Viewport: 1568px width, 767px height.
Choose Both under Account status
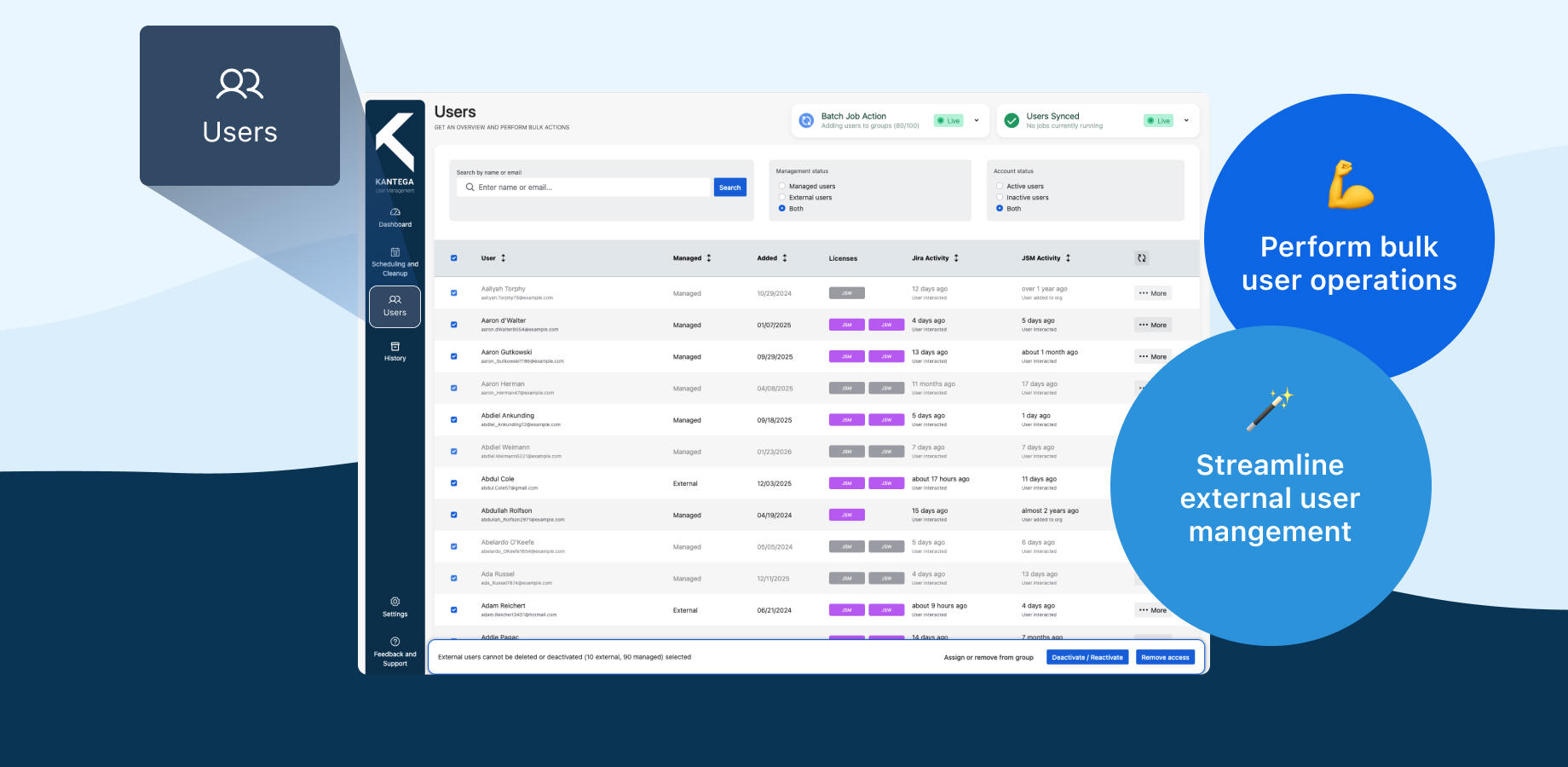[x=1000, y=208]
